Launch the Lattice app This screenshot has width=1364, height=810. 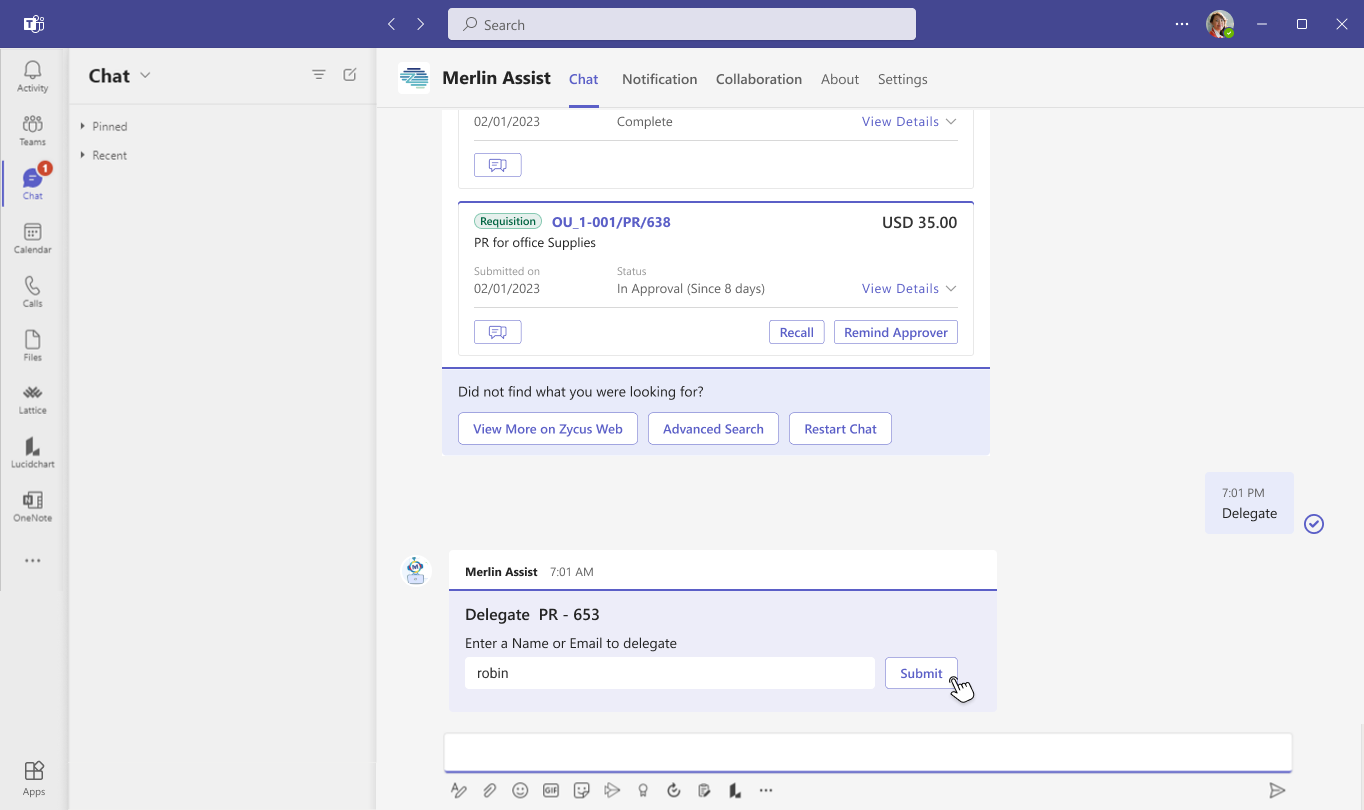pos(33,399)
